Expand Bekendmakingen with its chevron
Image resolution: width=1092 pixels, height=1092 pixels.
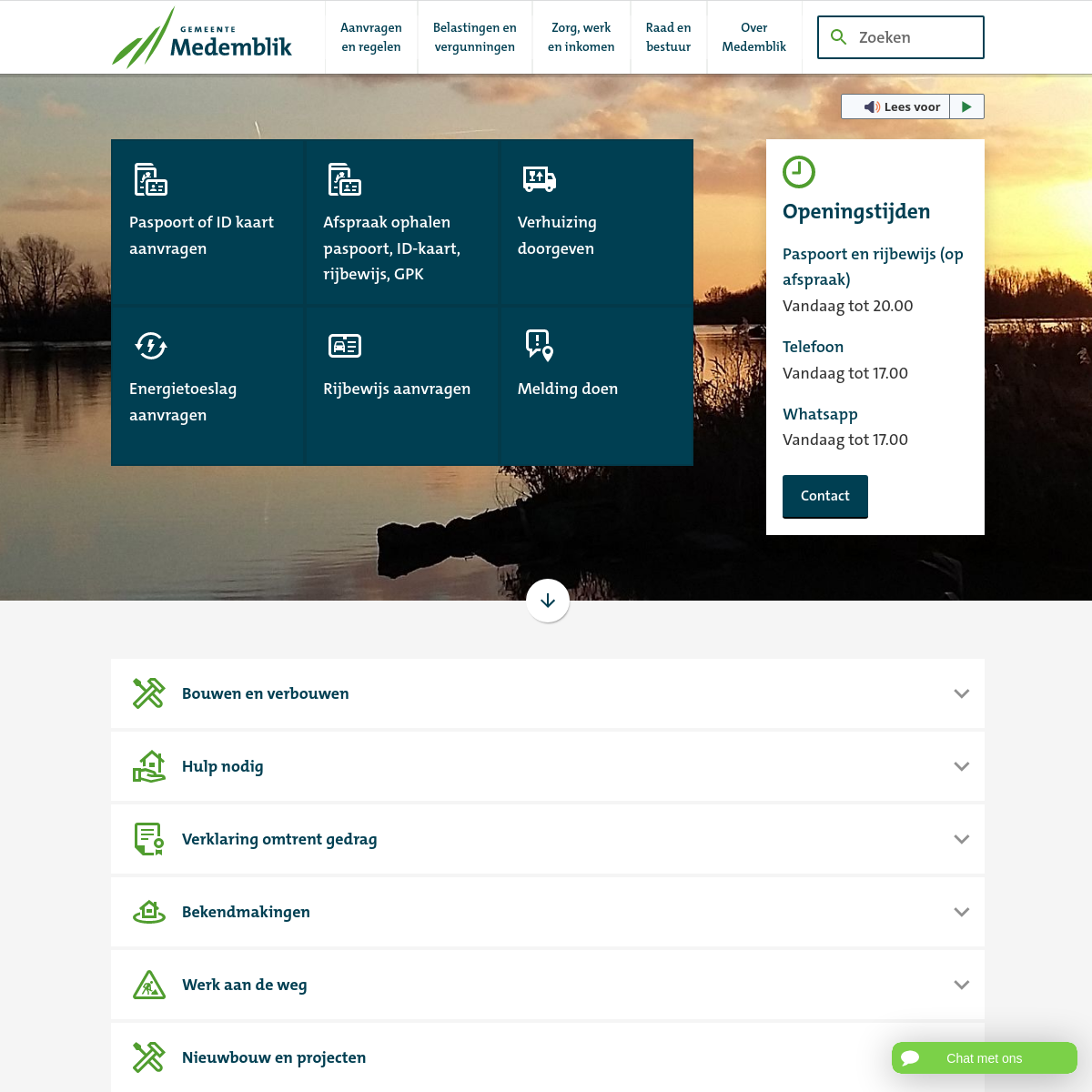962,912
